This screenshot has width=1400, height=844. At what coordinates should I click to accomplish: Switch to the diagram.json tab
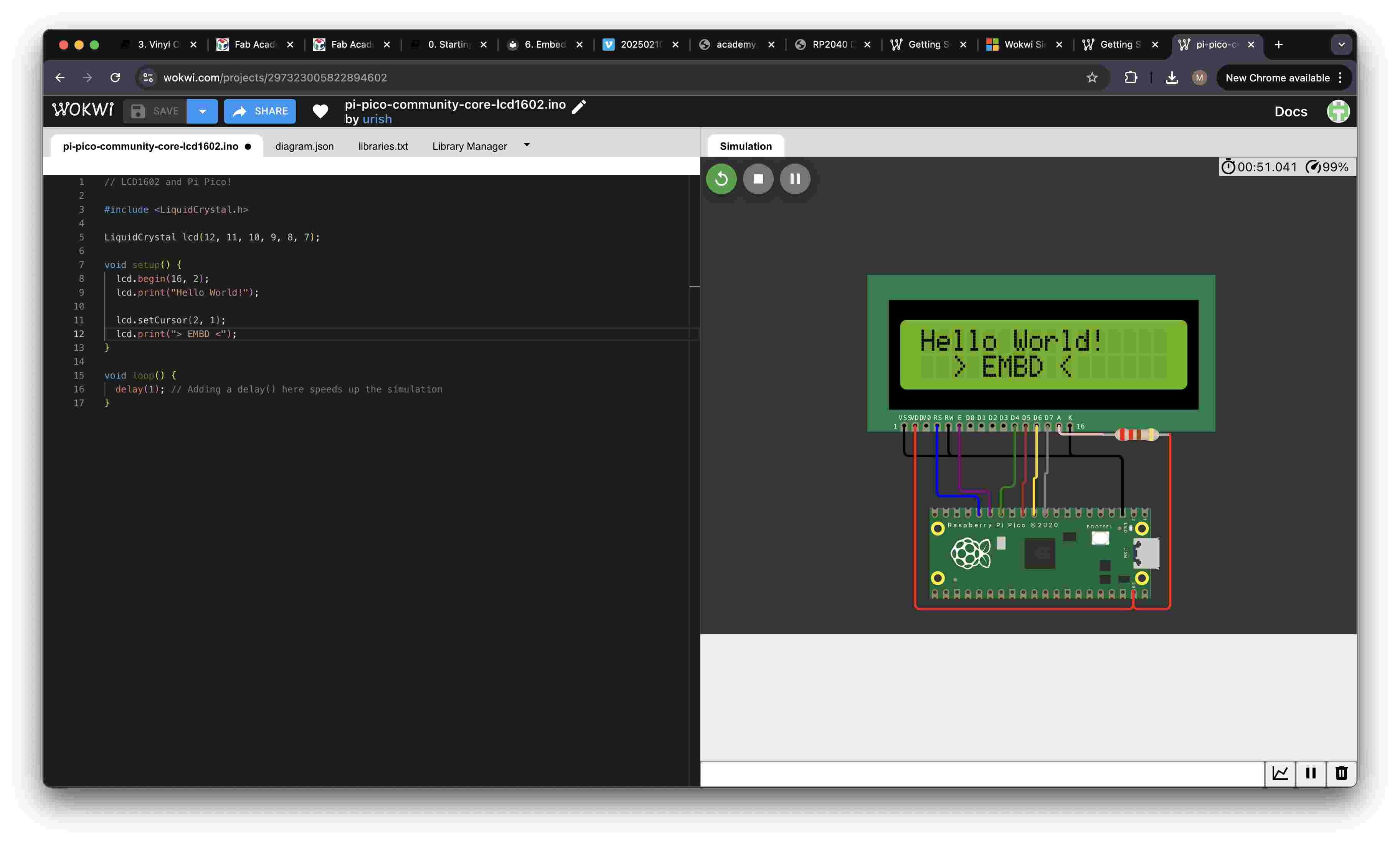pyautogui.click(x=304, y=146)
